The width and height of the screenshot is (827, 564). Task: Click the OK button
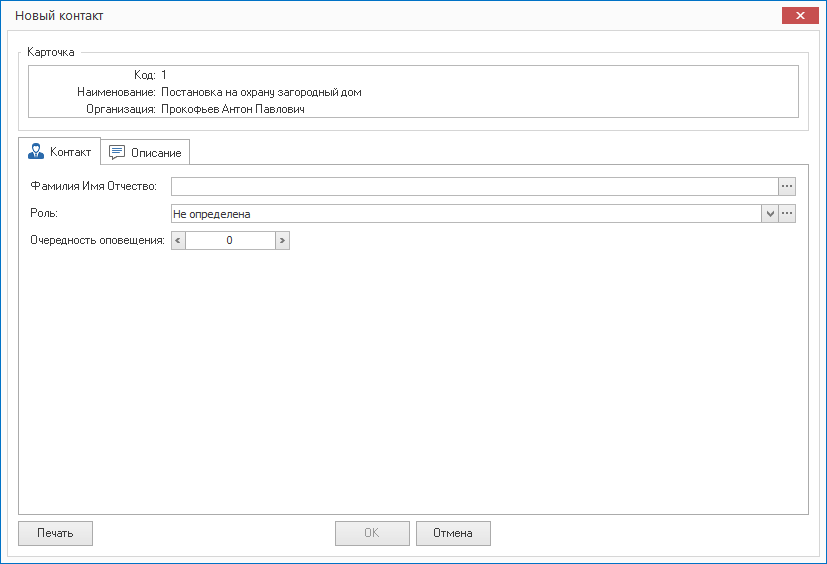[x=372, y=533]
